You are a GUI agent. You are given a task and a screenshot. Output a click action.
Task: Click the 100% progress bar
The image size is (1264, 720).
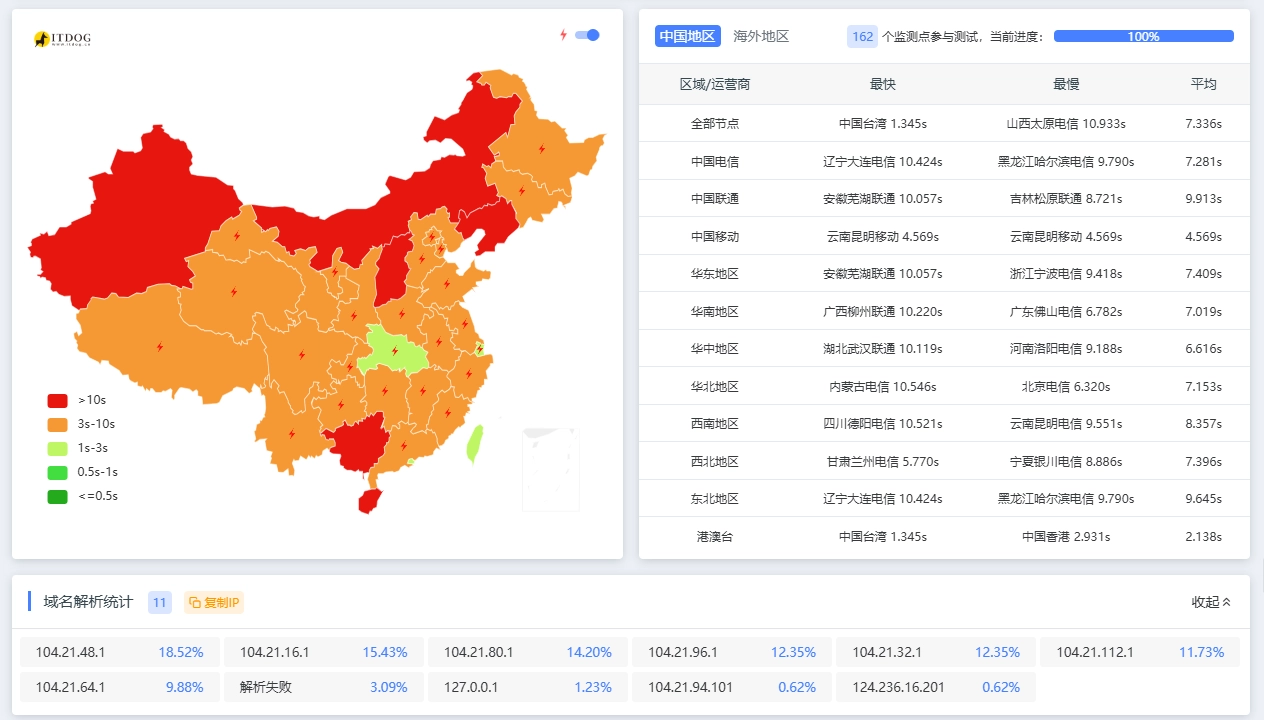pos(1143,36)
